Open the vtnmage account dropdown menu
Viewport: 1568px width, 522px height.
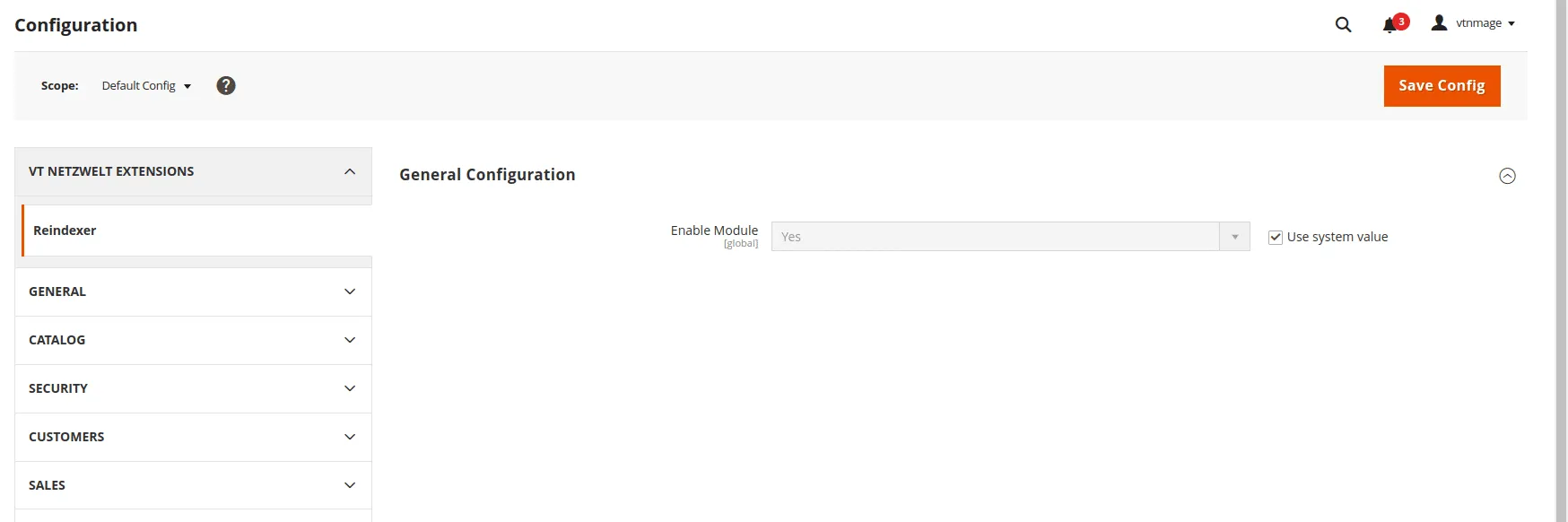[1485, 23]
